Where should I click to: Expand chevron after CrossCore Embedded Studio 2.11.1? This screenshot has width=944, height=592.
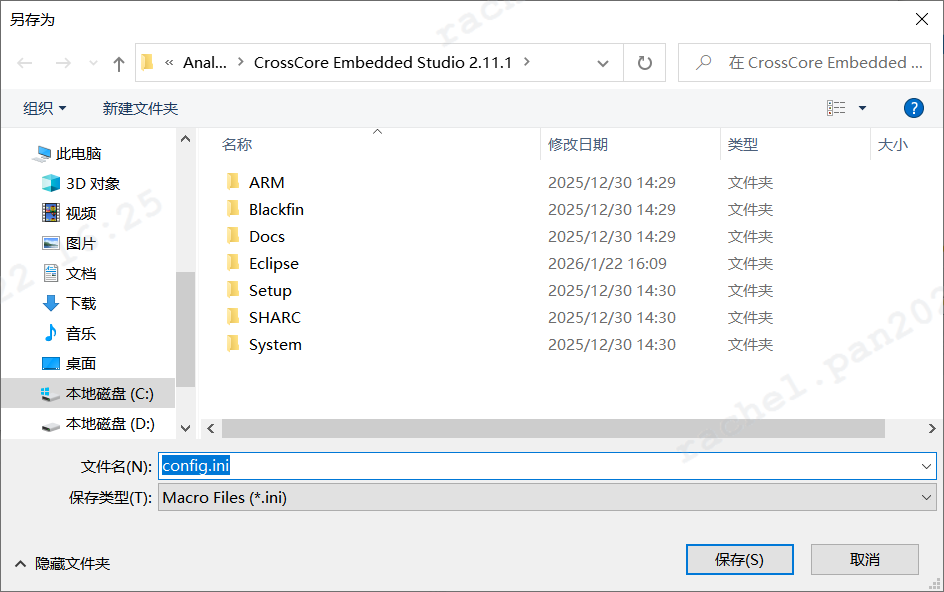527,62
